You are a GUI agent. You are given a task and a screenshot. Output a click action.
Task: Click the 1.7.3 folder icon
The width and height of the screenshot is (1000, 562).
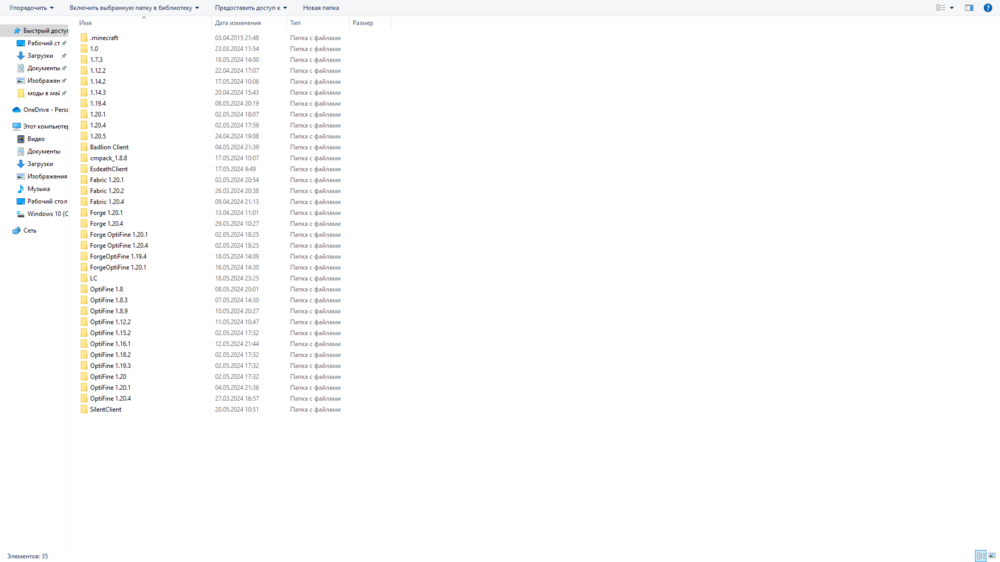click(x=84, y=59)
